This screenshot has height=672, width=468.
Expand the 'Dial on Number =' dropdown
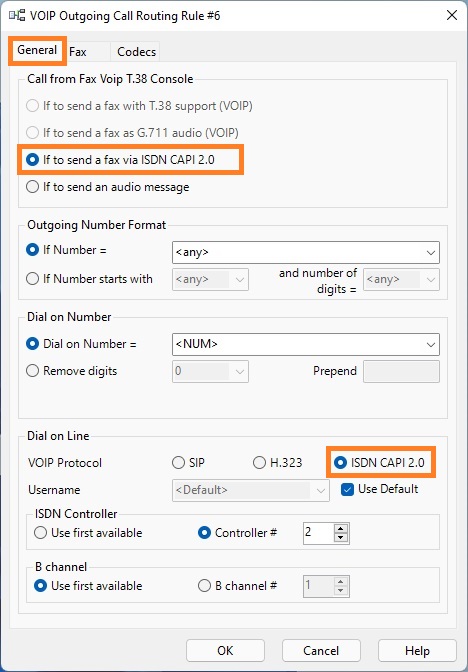click(431, 345)
